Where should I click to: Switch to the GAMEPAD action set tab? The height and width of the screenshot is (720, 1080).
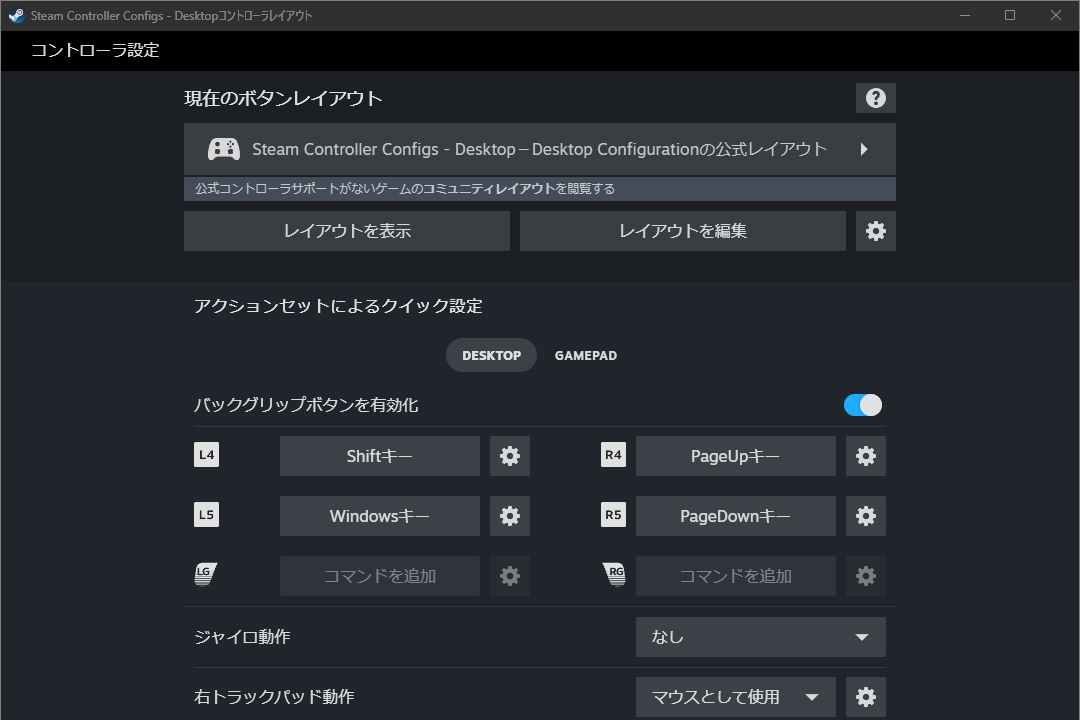tap(586, 356)
